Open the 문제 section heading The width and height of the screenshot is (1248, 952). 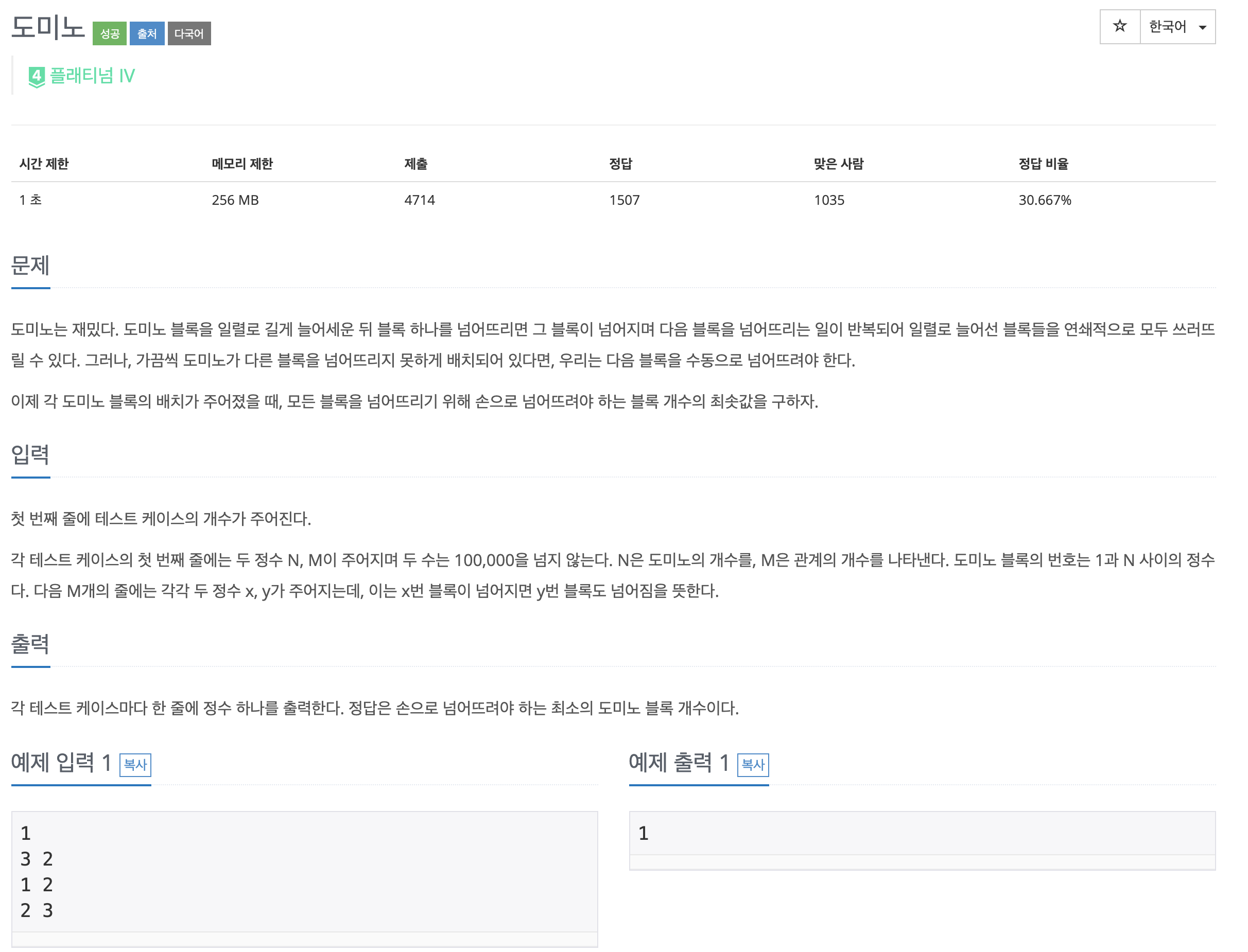[x=30, y=267]
